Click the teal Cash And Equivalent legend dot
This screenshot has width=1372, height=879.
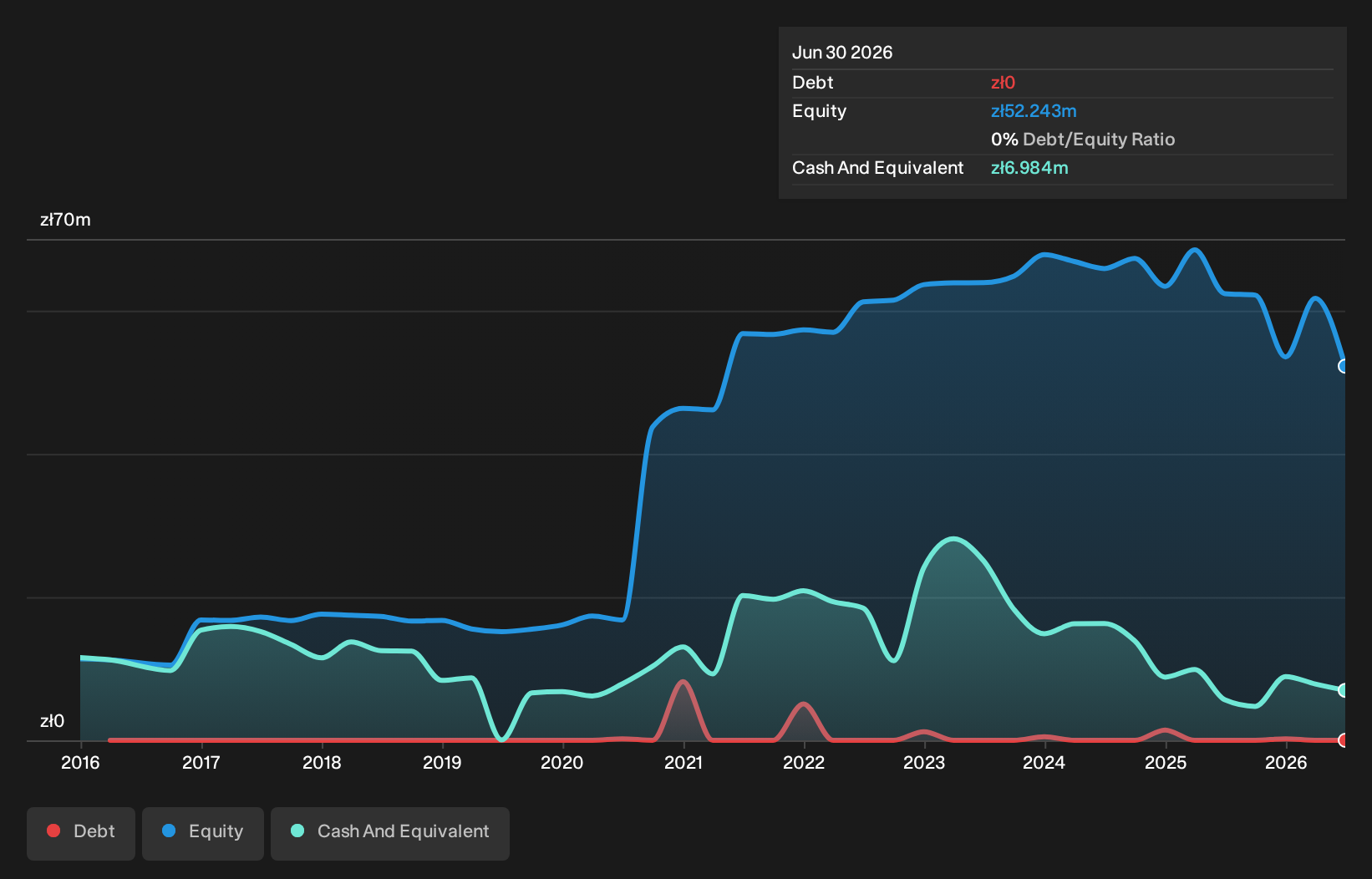point(297,831)
